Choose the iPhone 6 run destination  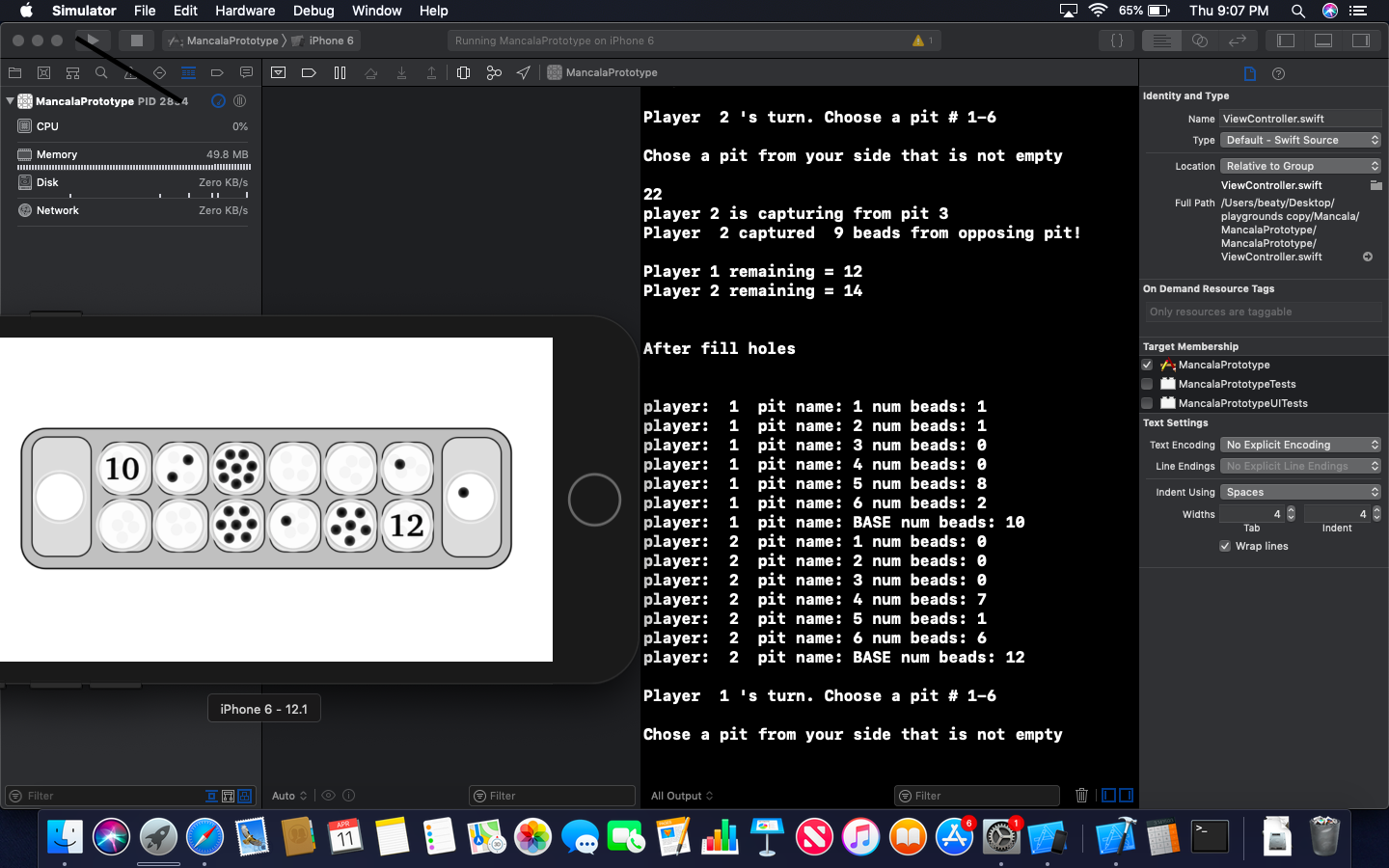323,41
